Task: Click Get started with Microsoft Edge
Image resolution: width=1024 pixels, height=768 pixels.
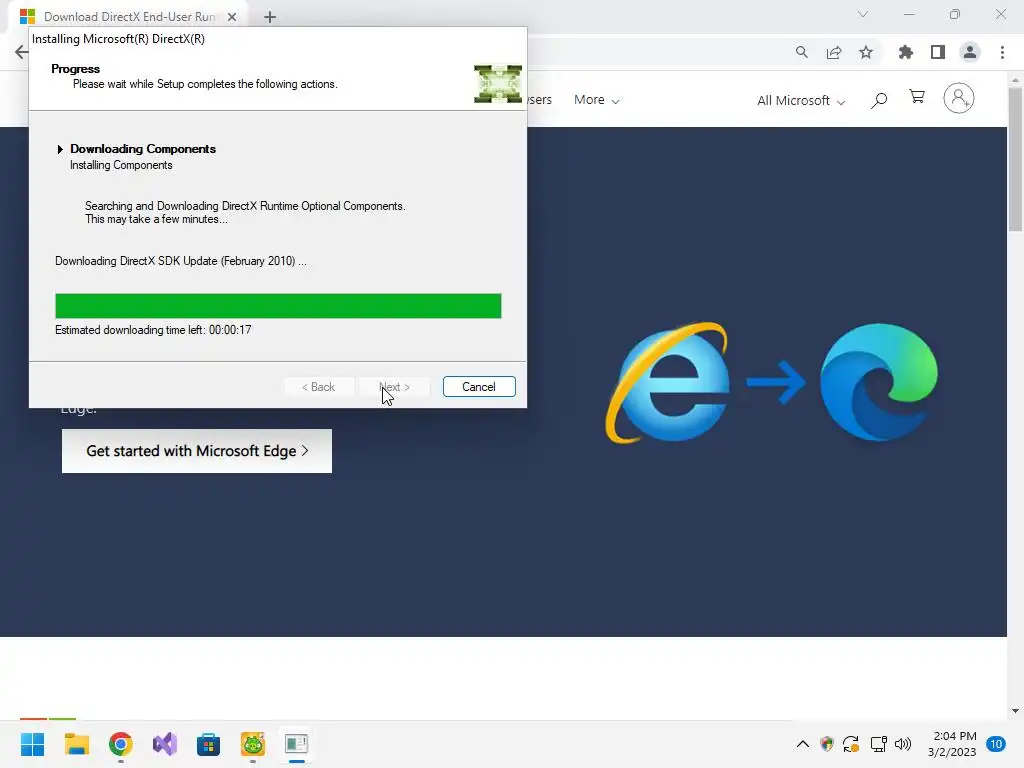Action: [197, 451]
